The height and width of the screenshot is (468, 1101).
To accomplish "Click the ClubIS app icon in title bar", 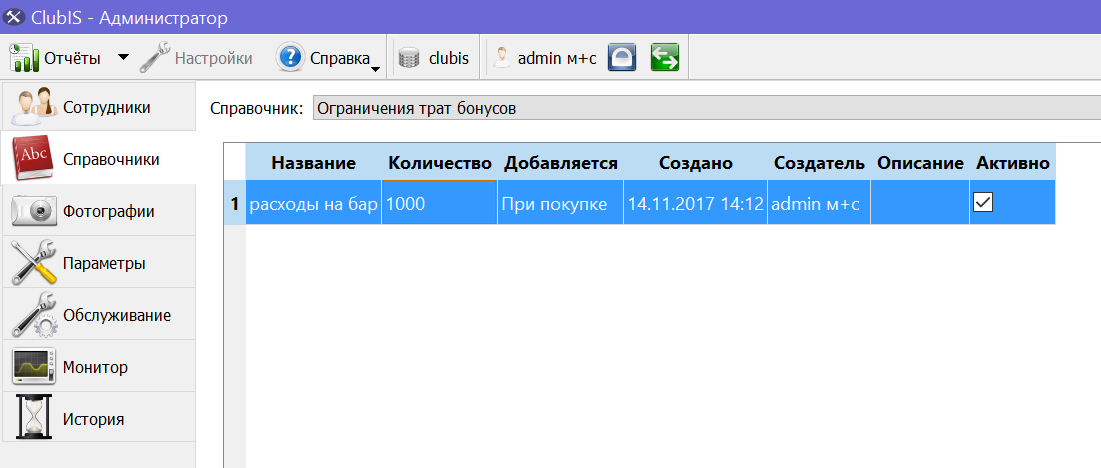I will (14, 18).
